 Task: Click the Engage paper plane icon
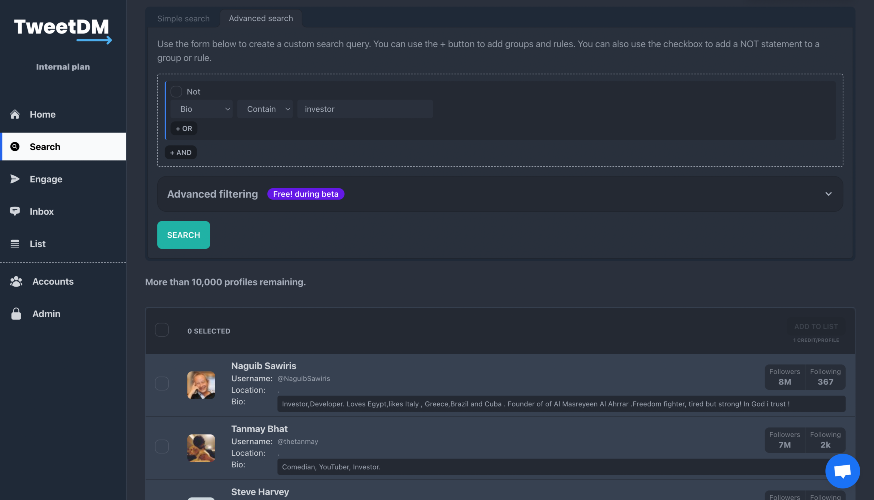(15, 179)
